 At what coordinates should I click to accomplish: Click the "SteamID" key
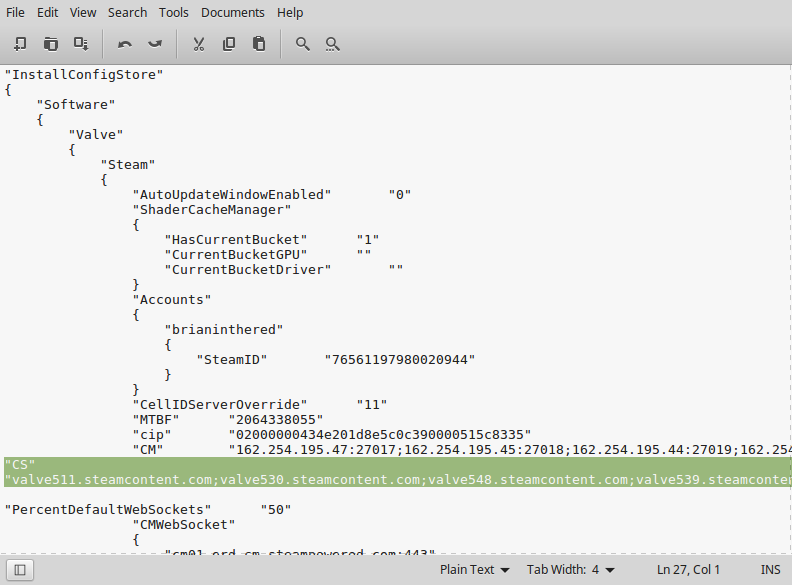pyautogui.click(x=232, y=360)
